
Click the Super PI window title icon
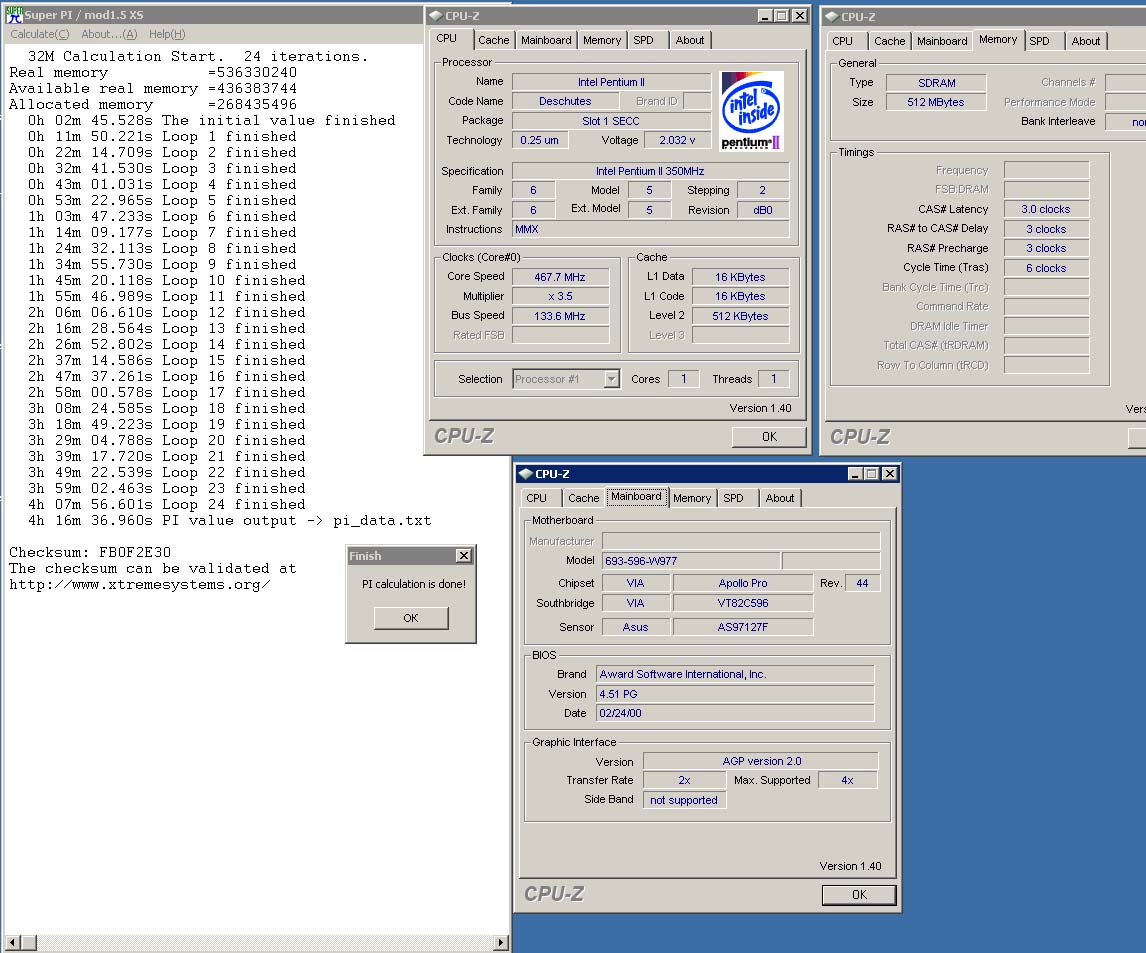14,15
